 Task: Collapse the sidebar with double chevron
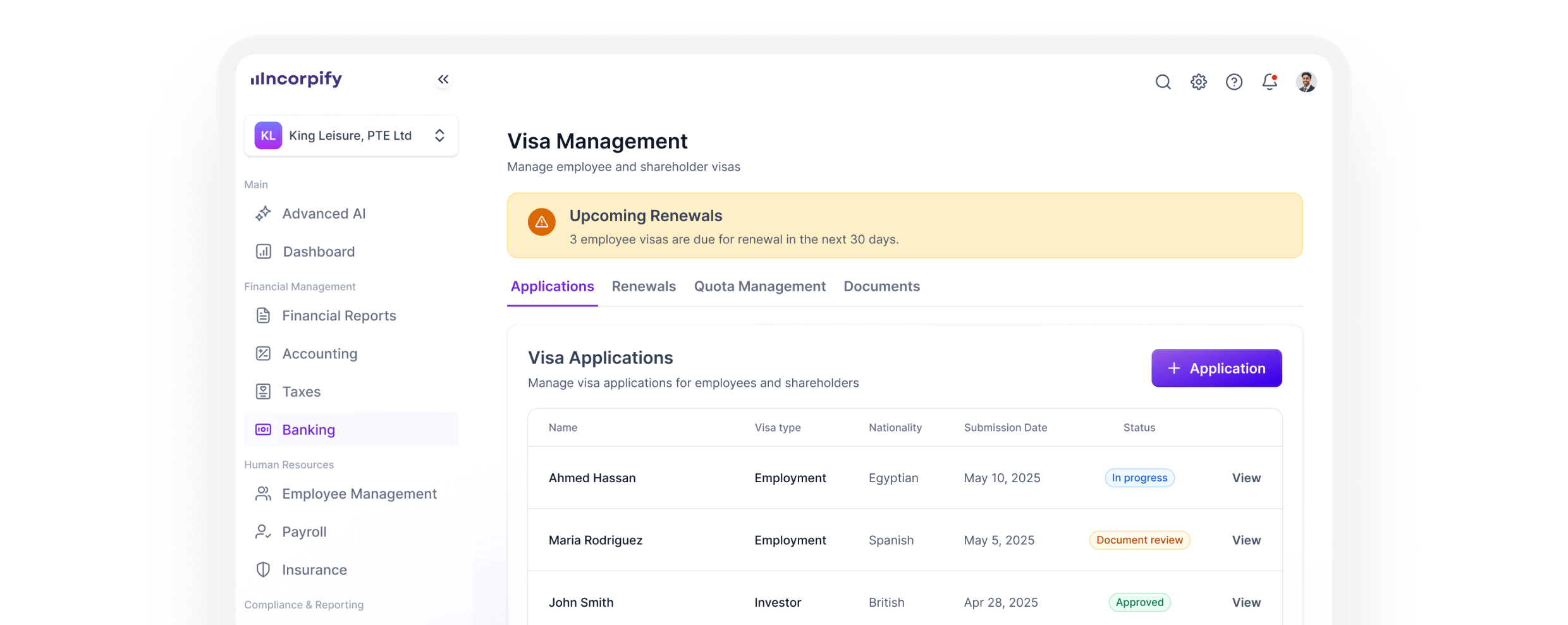coord(443,79)
